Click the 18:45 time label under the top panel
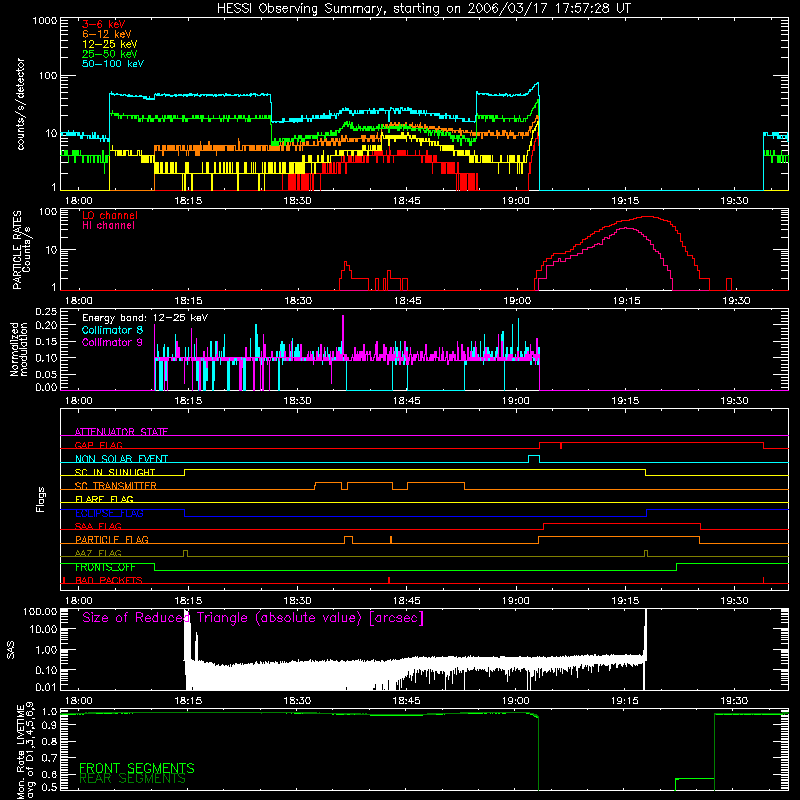Screen dimensions: 800x800 [407, 201]
